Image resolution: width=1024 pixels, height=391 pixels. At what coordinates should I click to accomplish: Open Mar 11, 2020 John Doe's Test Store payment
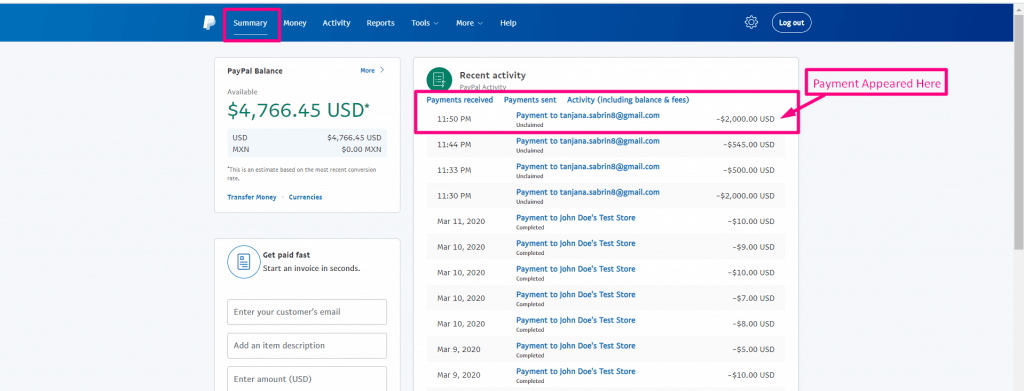[x=575, y=217]
